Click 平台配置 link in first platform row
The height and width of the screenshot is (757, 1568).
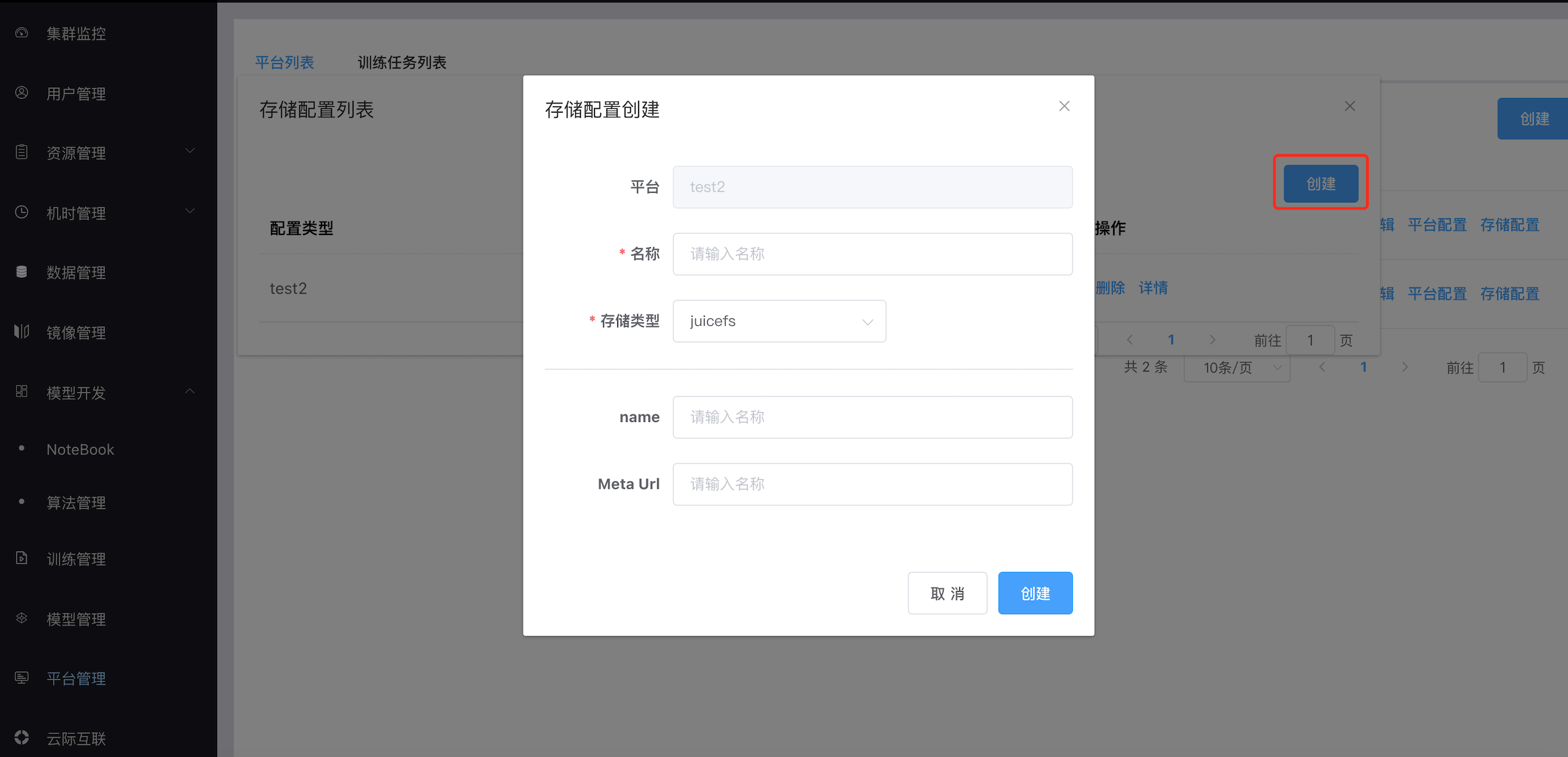(x=1437, y=225)
